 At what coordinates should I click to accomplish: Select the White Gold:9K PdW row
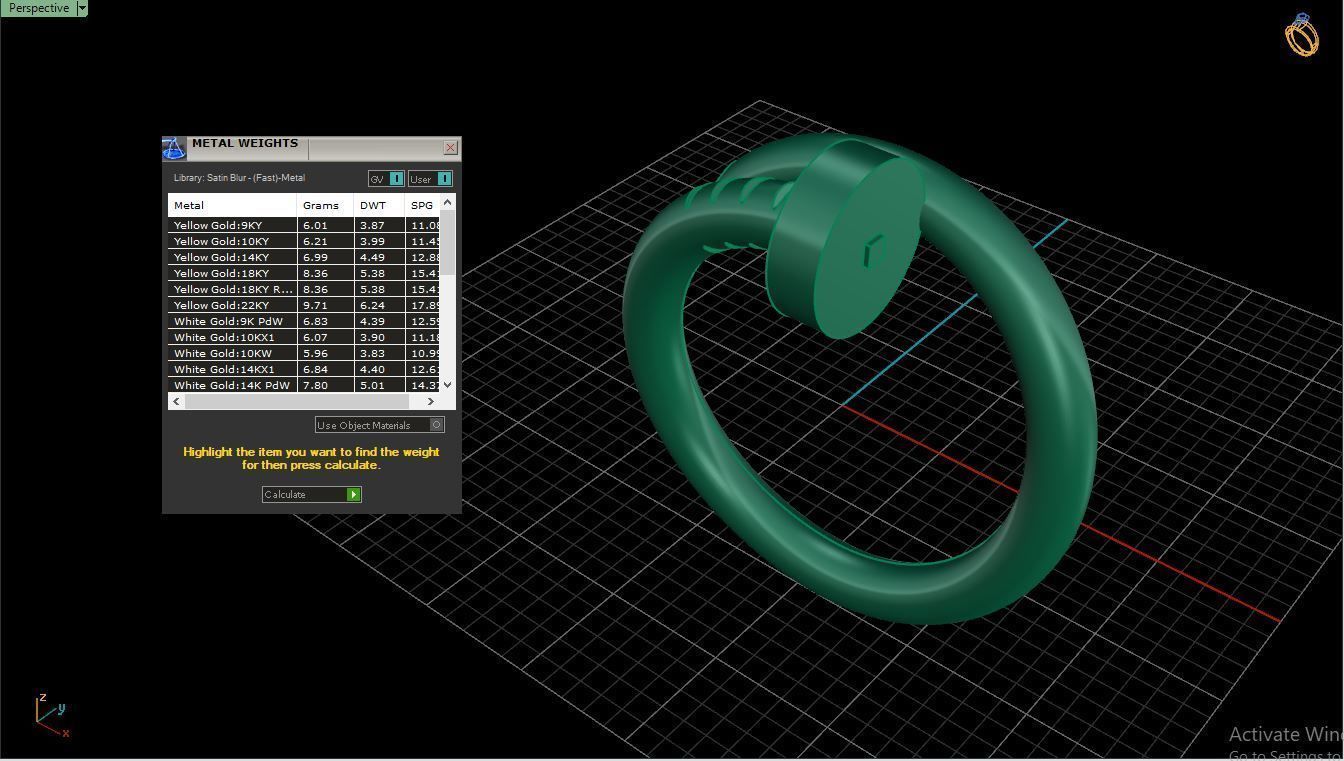click(304, 321)
